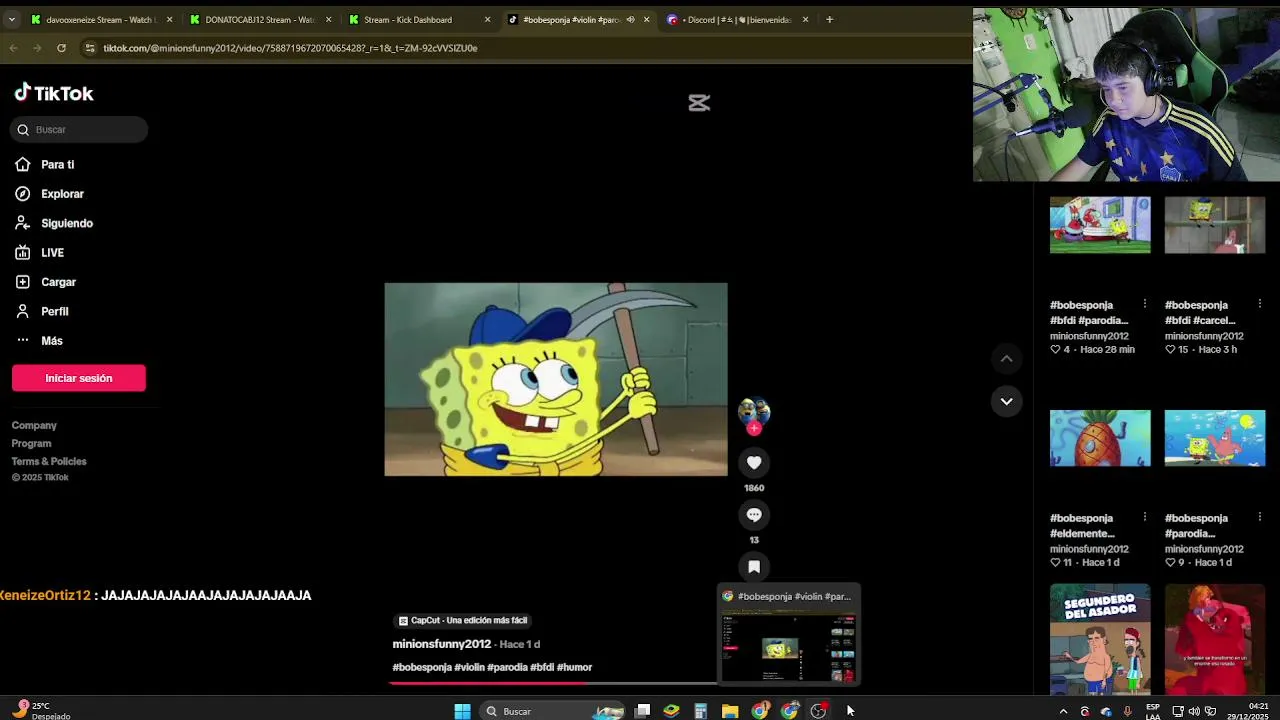1280x720 pixels.
Task: Click the CapCut logo above the video
Action: [x=699, y=103]
